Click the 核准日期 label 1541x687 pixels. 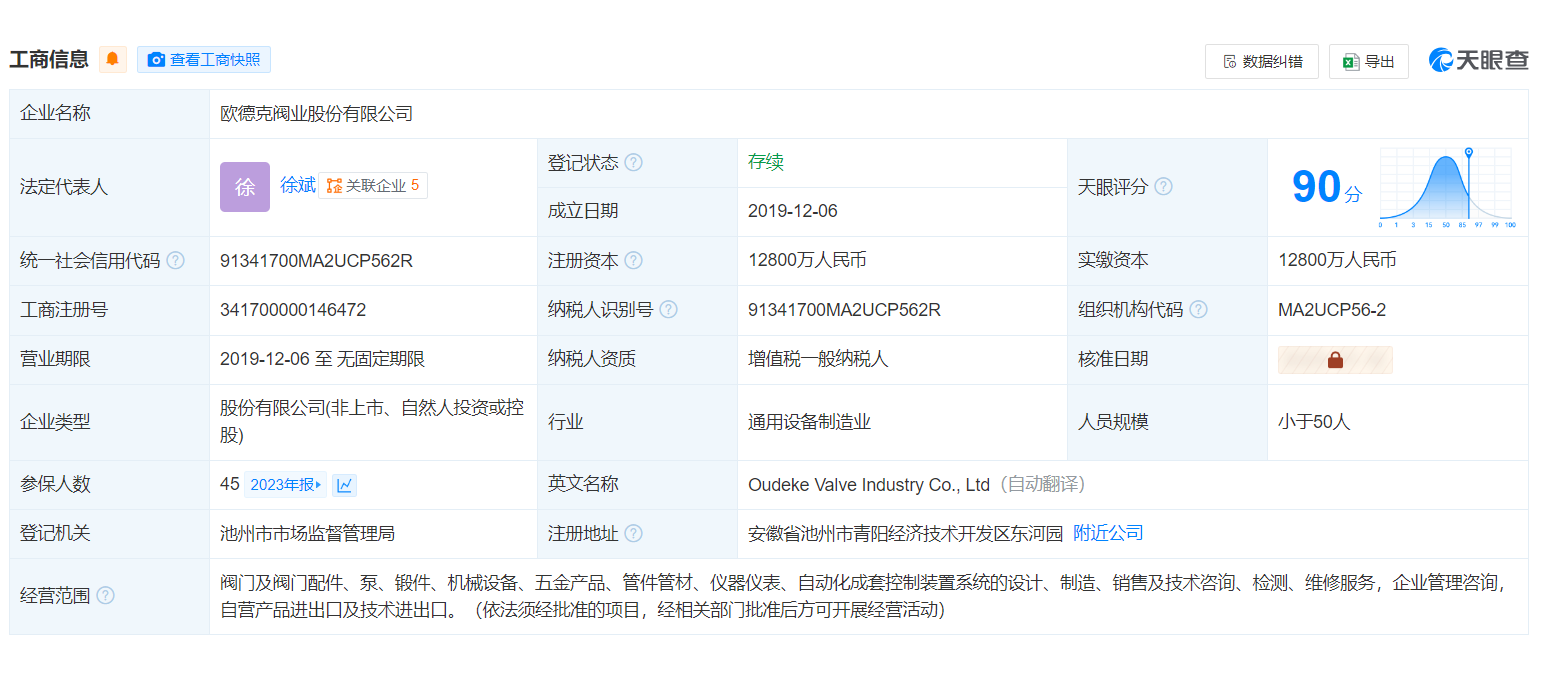pos(1113,359)
